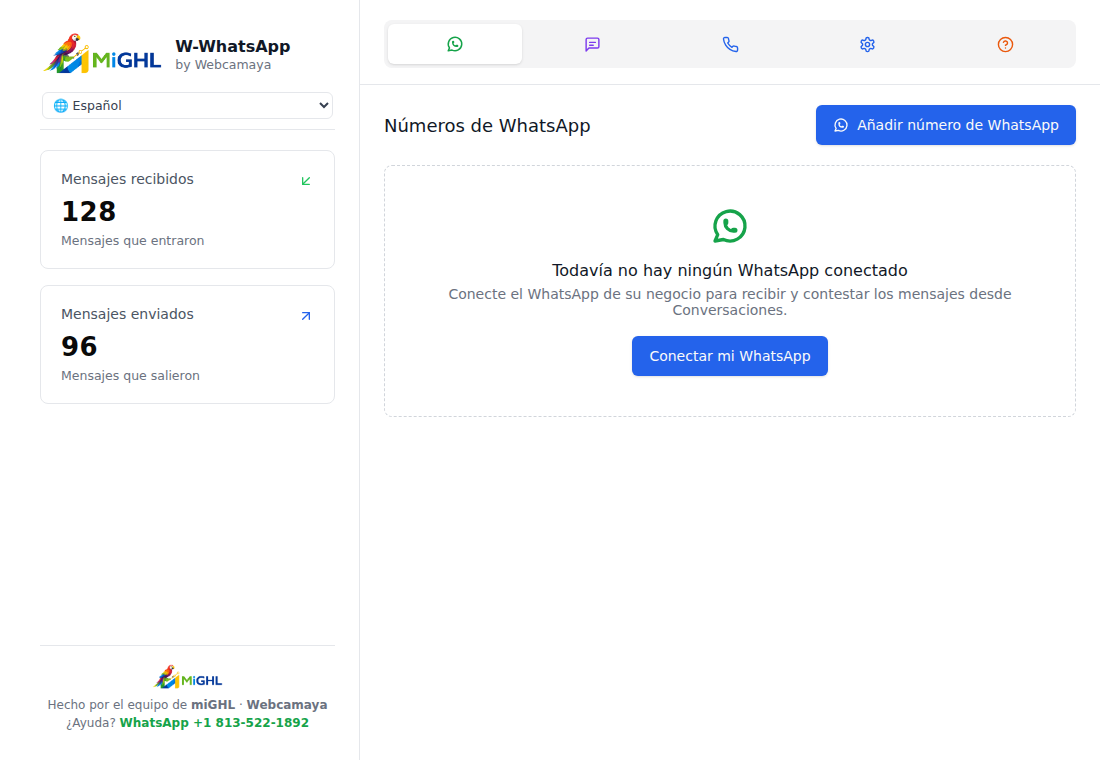Click Añadir número de WhatsApp button
1100x760 pixels.
946,125
